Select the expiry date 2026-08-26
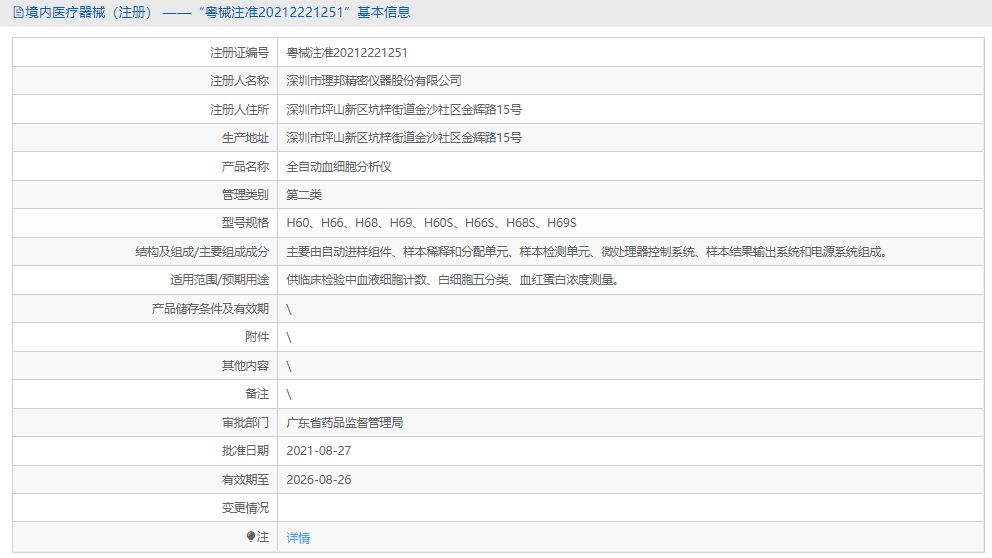The width and height of the screenshot is (992, 558). click(319, 480)
